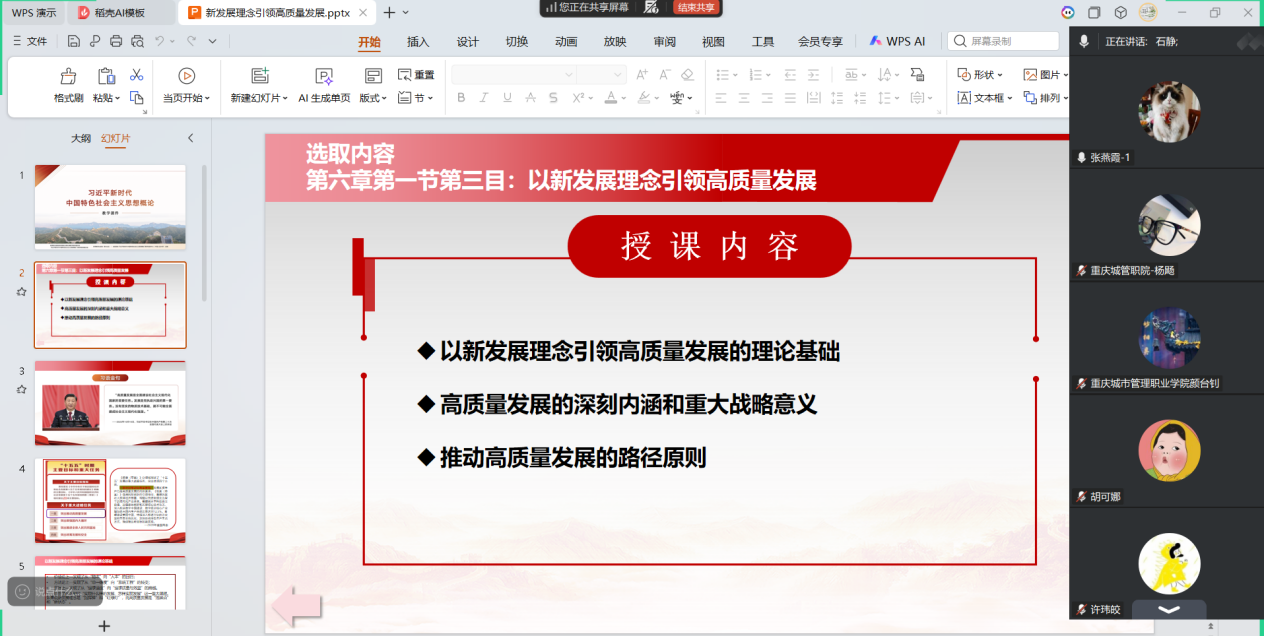Select slide 3 thumbnail
The image size is (1264, 636).
coord(110,402)
